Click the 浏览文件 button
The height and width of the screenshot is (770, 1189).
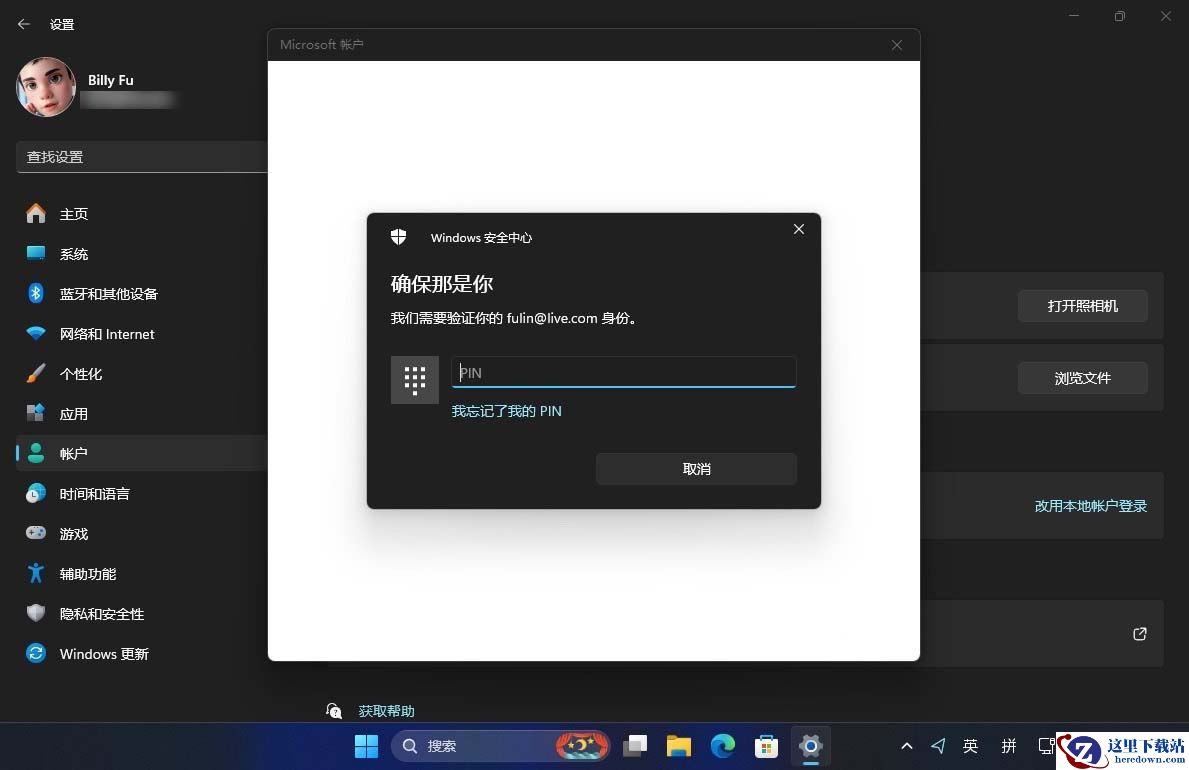(x=1082, y=378)
